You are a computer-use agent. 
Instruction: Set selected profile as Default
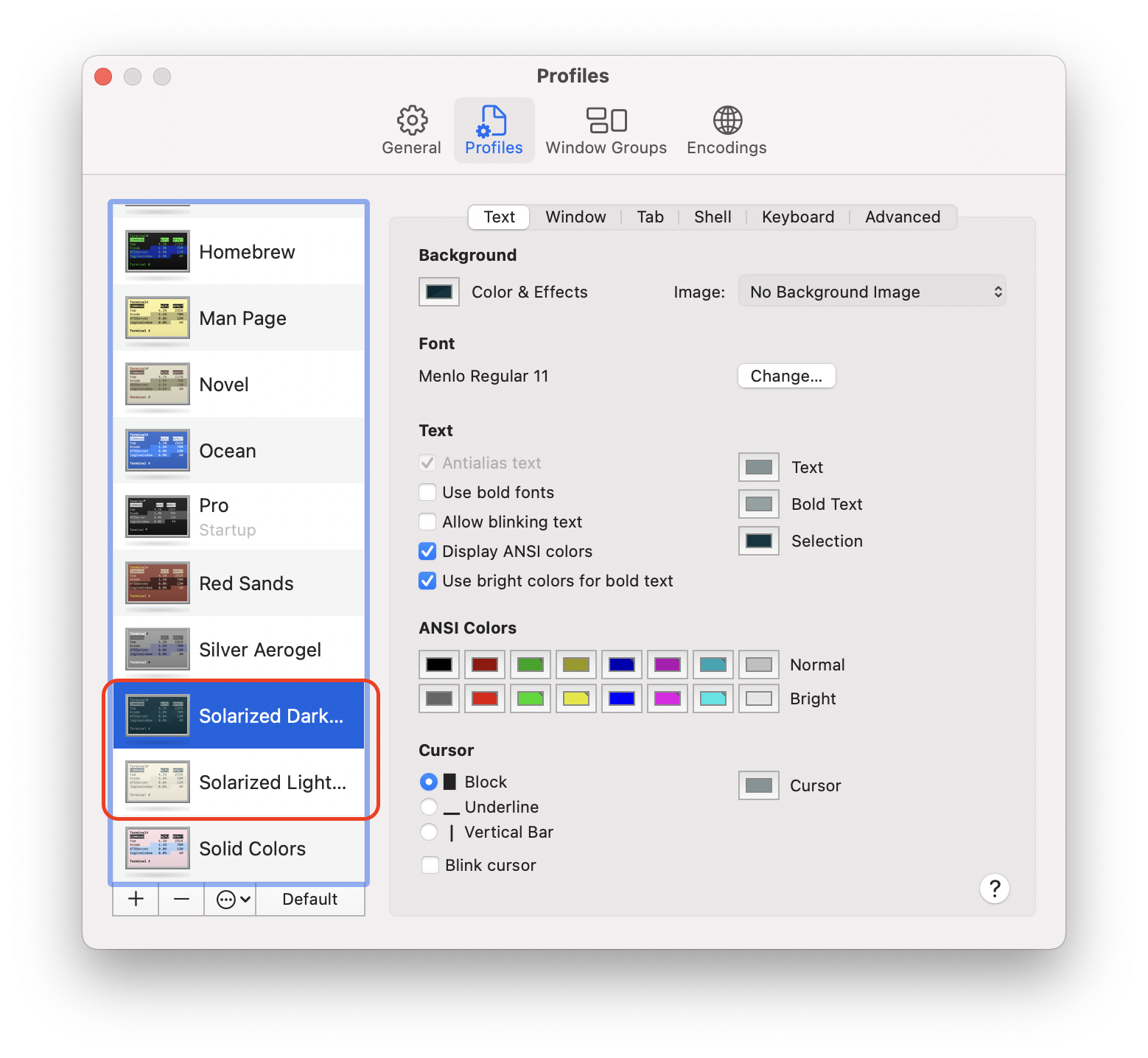309,899
